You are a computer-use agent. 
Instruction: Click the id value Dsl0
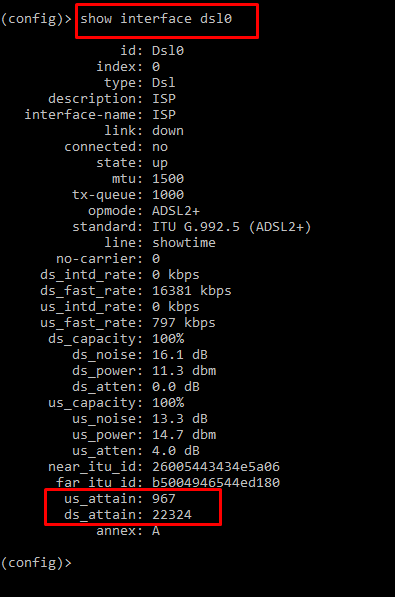tap(168, 51)
